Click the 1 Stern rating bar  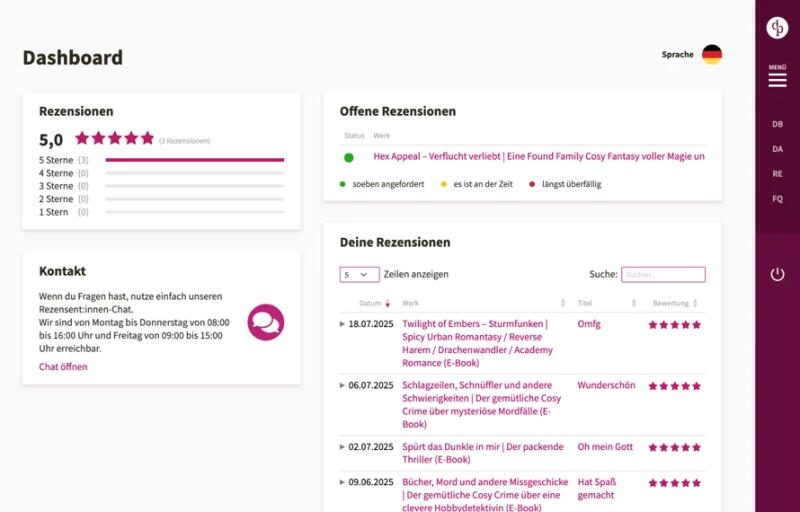pyautogui.click(x=194, y=212)
